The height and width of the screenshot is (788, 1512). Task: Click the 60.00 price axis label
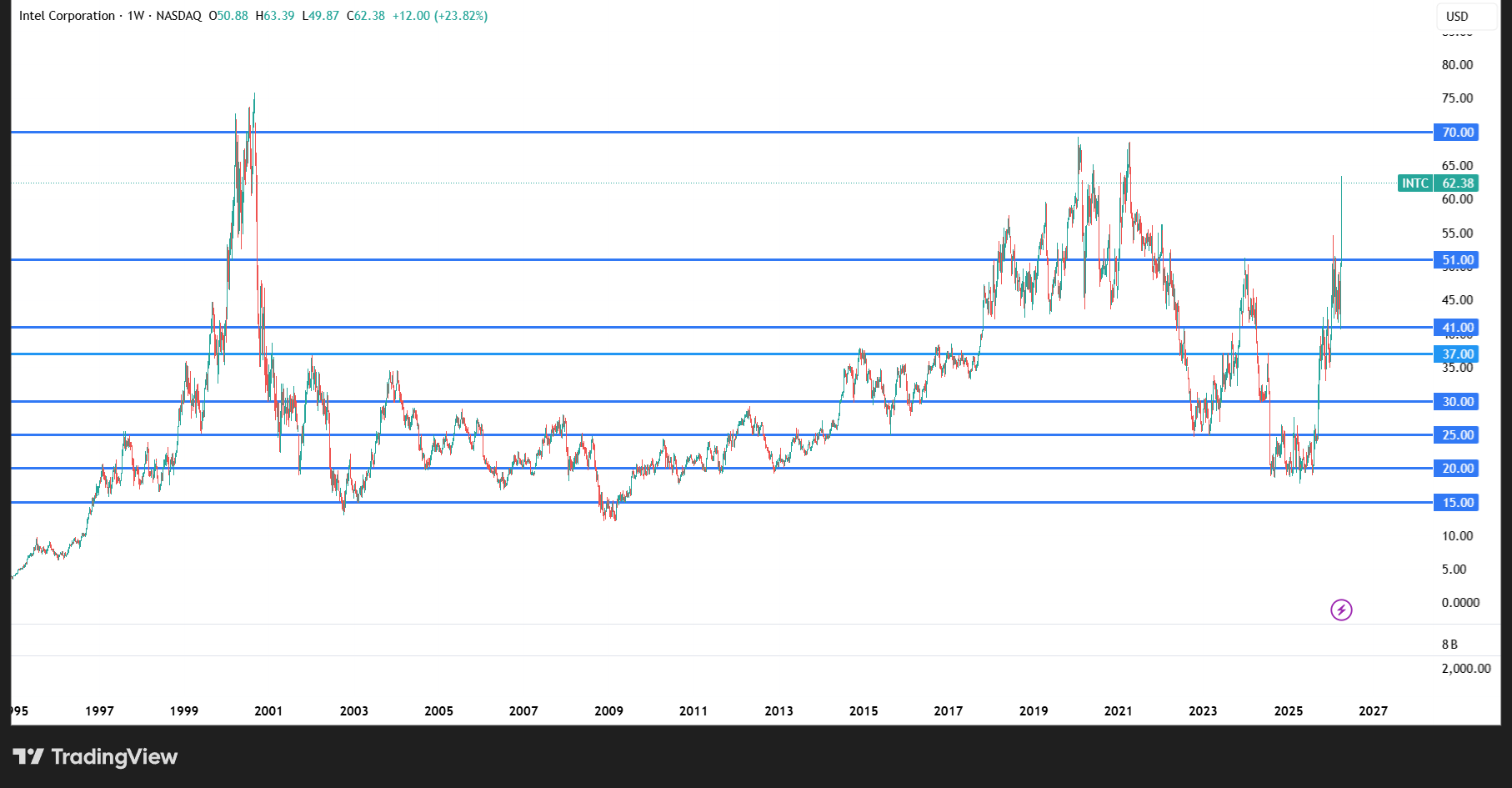coord(1458,198)
